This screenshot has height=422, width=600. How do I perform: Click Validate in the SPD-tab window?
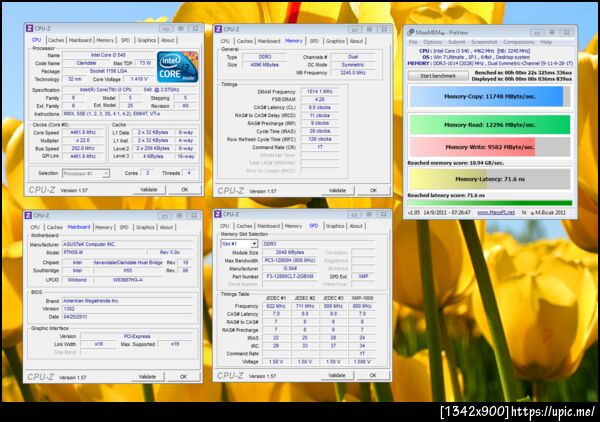pyautogui.click(x=337, y=375)
